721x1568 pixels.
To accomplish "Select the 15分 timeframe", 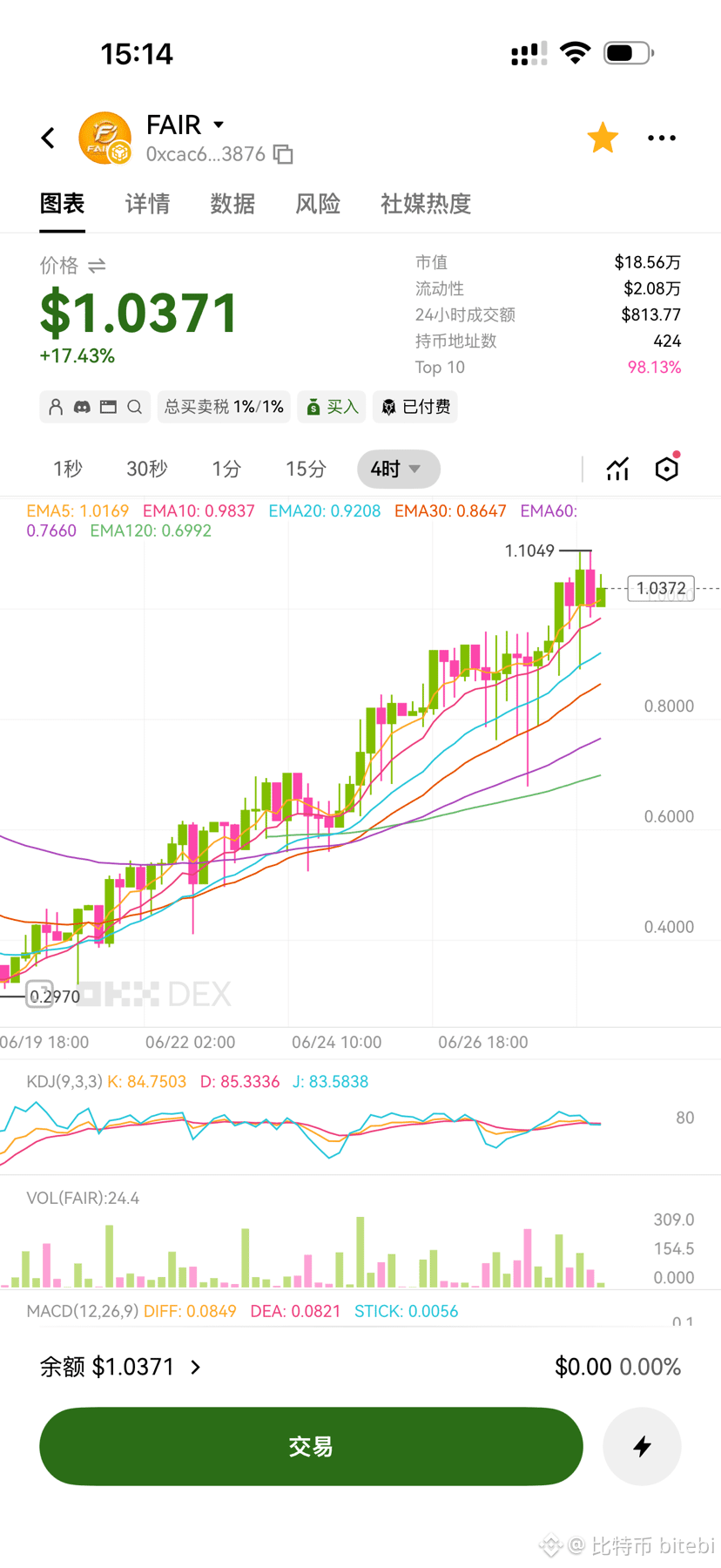I will coord(306,470).
